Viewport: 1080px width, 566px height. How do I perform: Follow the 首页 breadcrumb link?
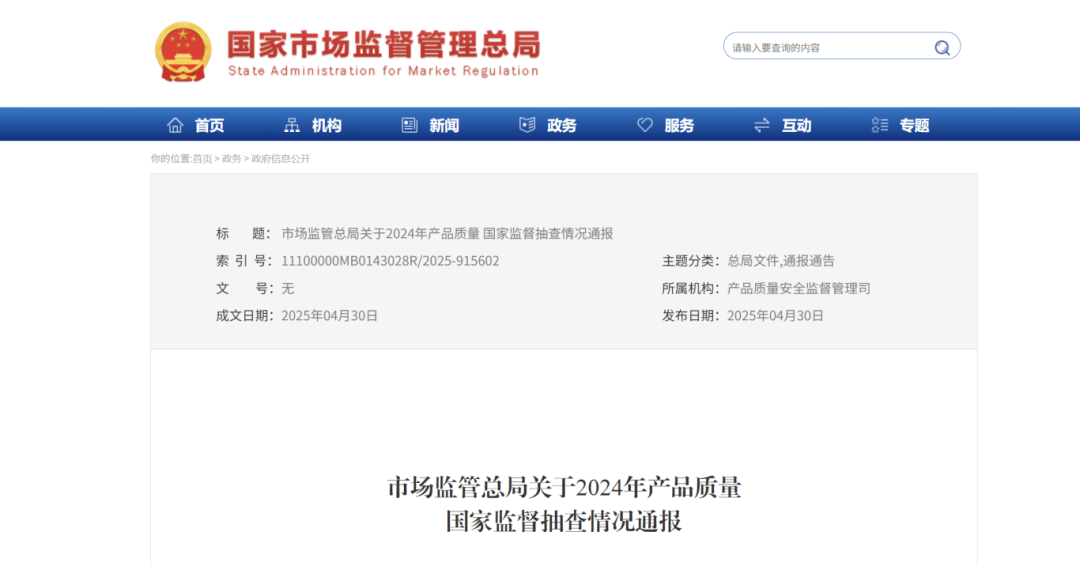[202, 159]
